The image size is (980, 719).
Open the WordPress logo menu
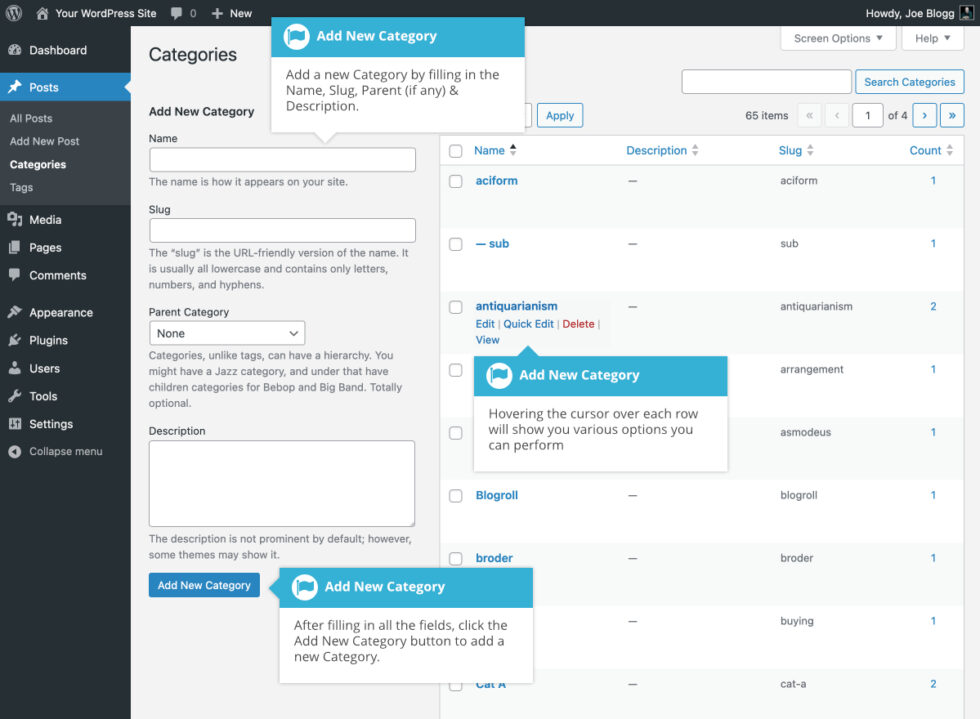pos(14,13)
